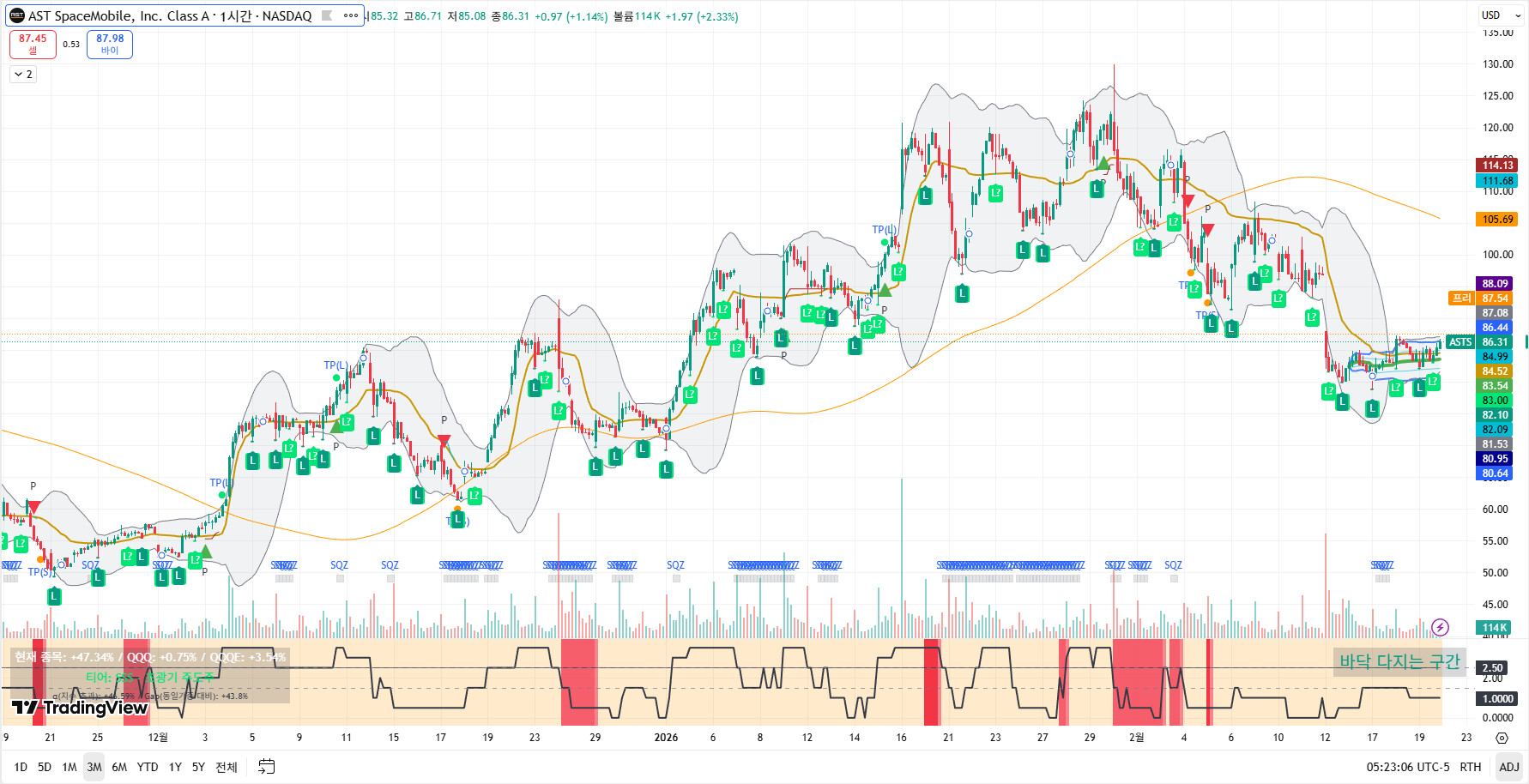Click the dark blue 80.95 price label

click(x=1495, y=459)
